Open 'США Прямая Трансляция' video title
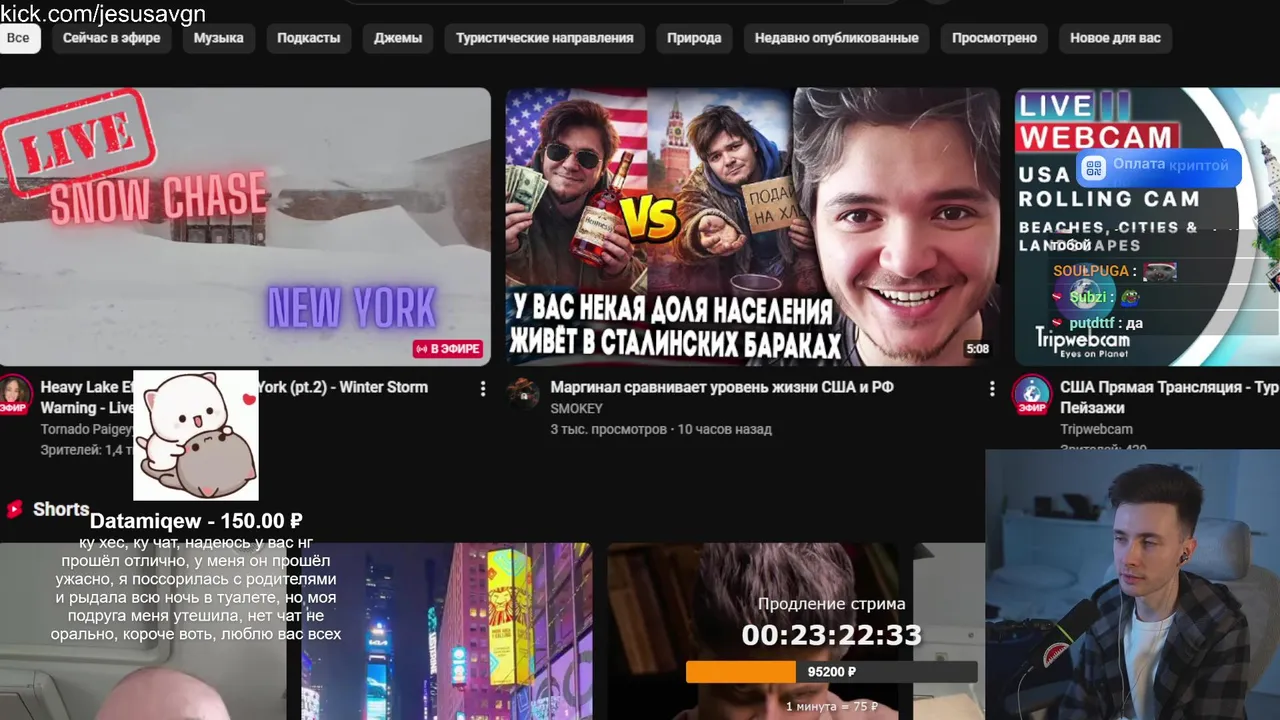This screenshot has height=720, width=1280. pyautogui.click(x=1169, y=397)
